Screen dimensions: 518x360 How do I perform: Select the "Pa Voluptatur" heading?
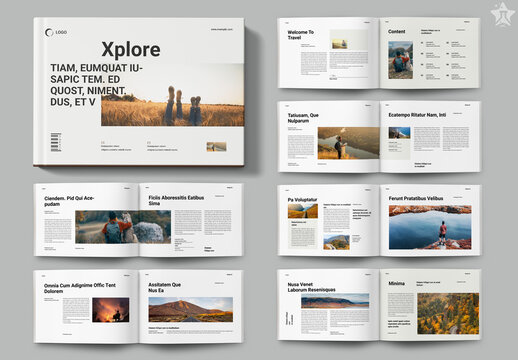302,200
